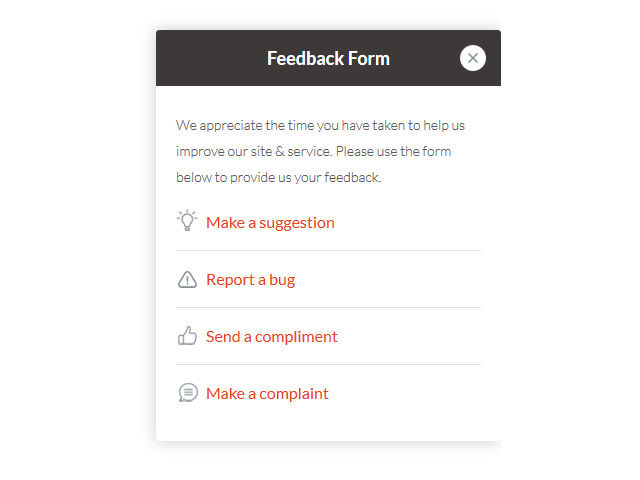The width and height of the screenshot is (640, 480).
Task: Click the Feedback Form title text
Action: click(x=328, y=59)
